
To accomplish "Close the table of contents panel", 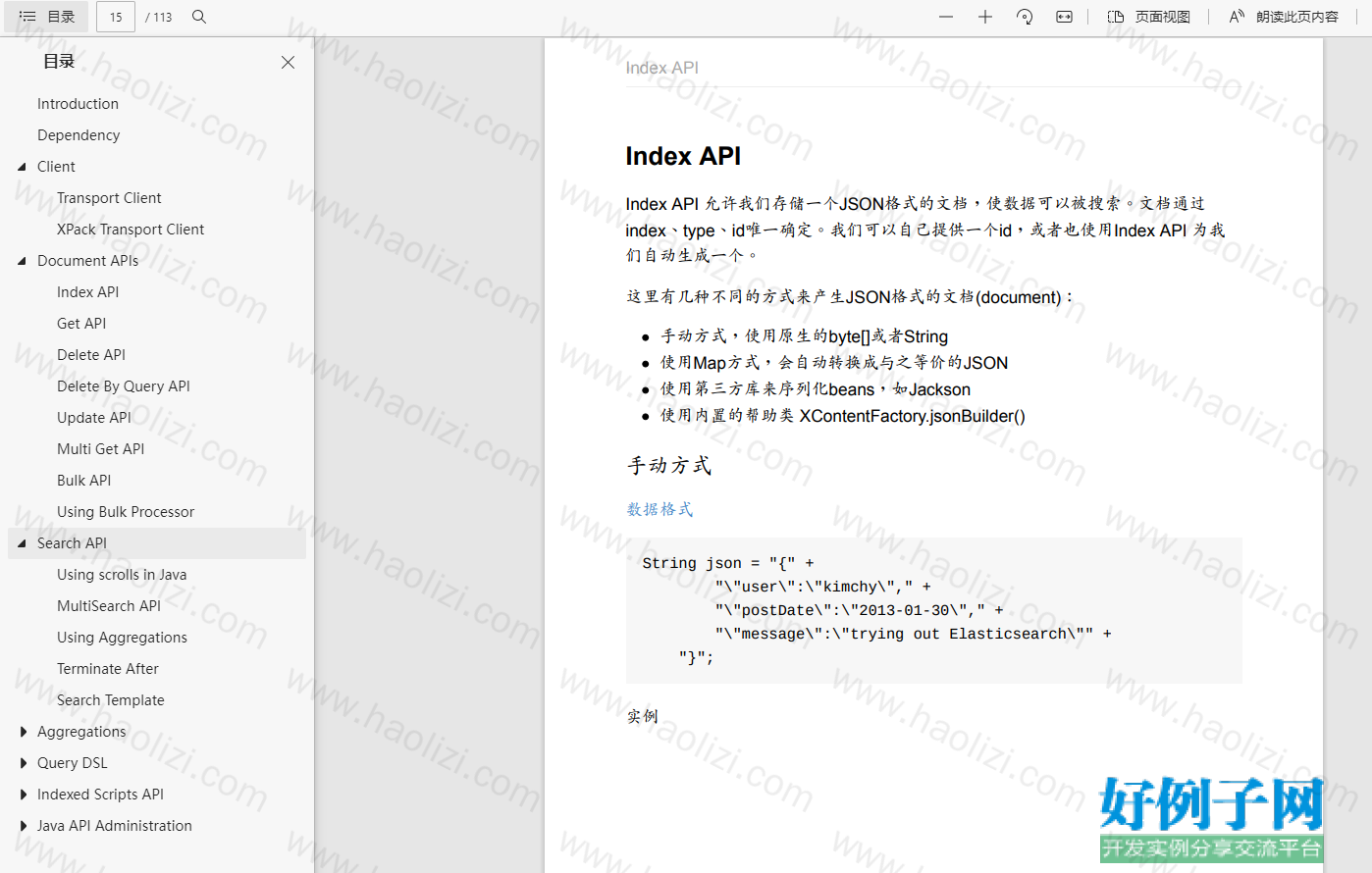I will click(x=288, y=62).
